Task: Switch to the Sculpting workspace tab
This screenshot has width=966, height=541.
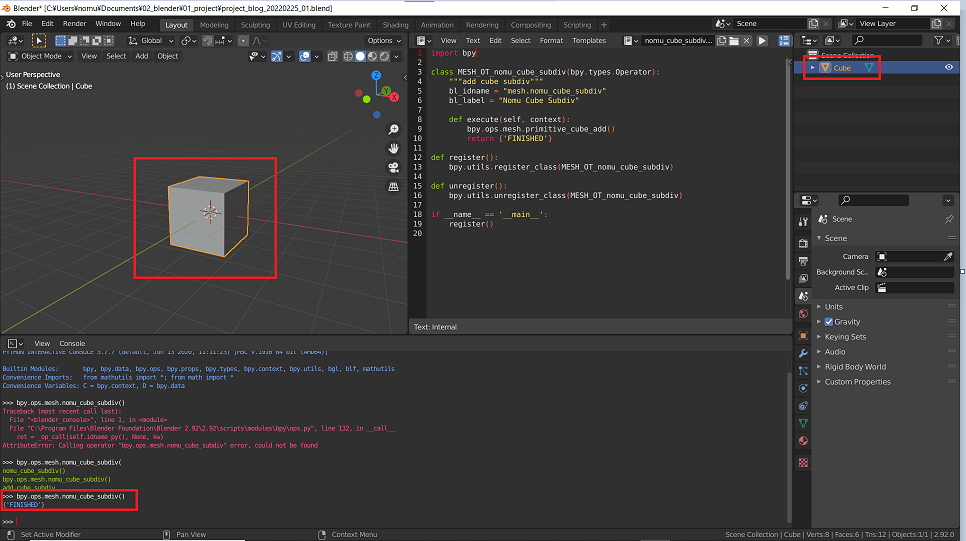Action: [255, 24]
